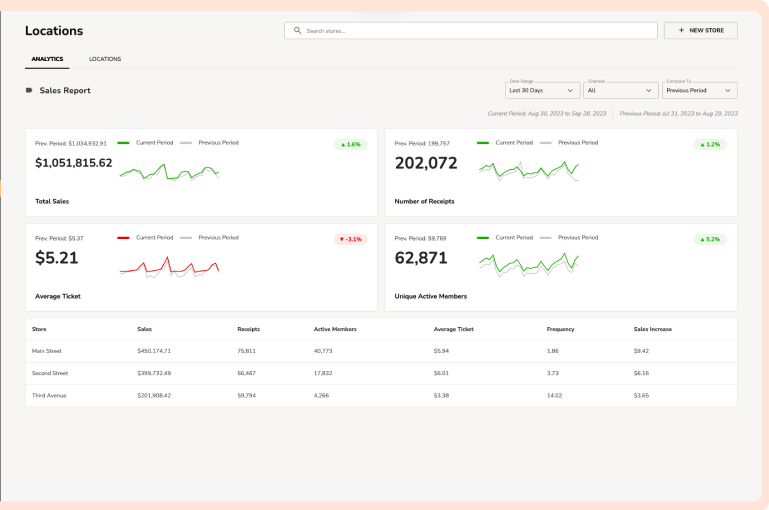This screenshot has width=769, height=510.
Task: Click the 75,811 receipts value
Action: pos(247,351)
